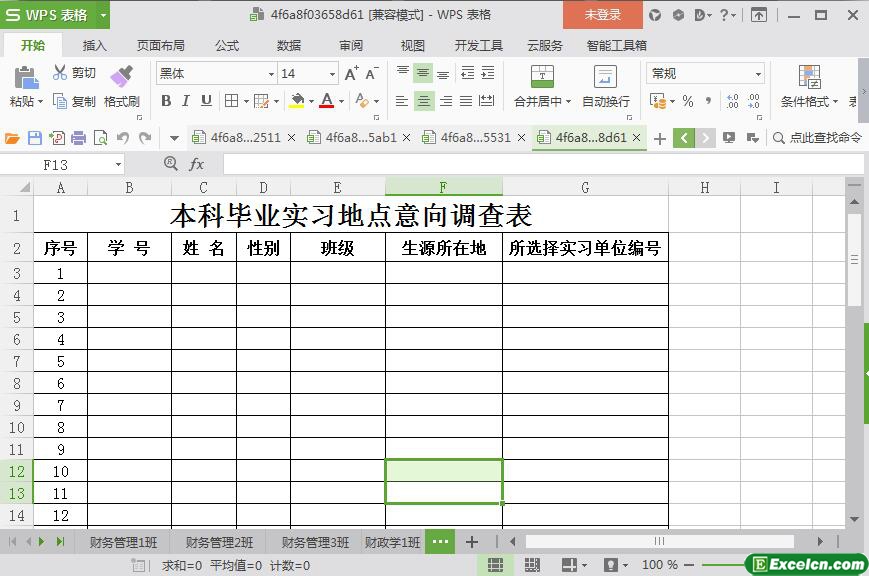Click the Format Painter (格式刷) icon

click(121, 77)
